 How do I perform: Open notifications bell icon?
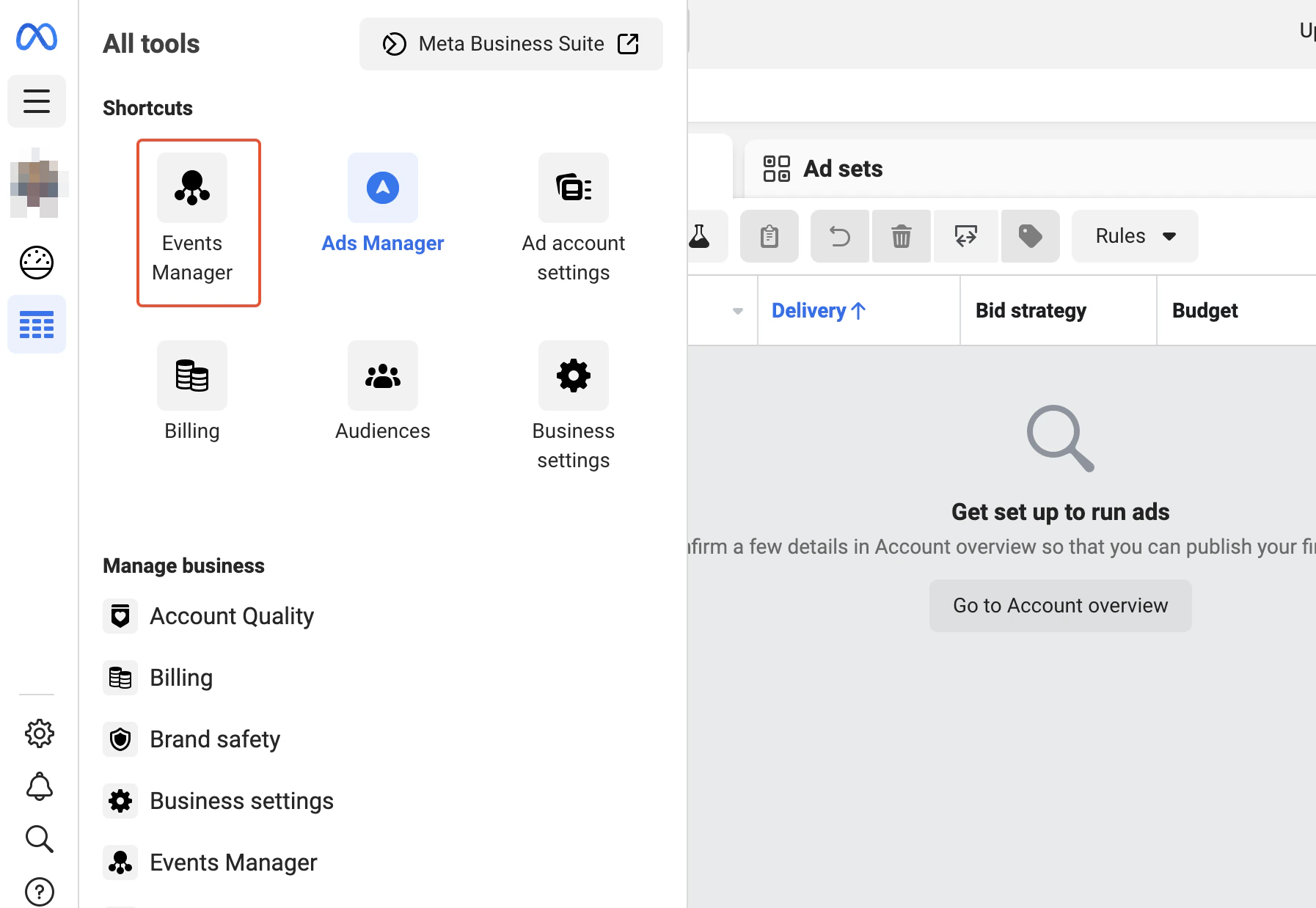[40, 786]
